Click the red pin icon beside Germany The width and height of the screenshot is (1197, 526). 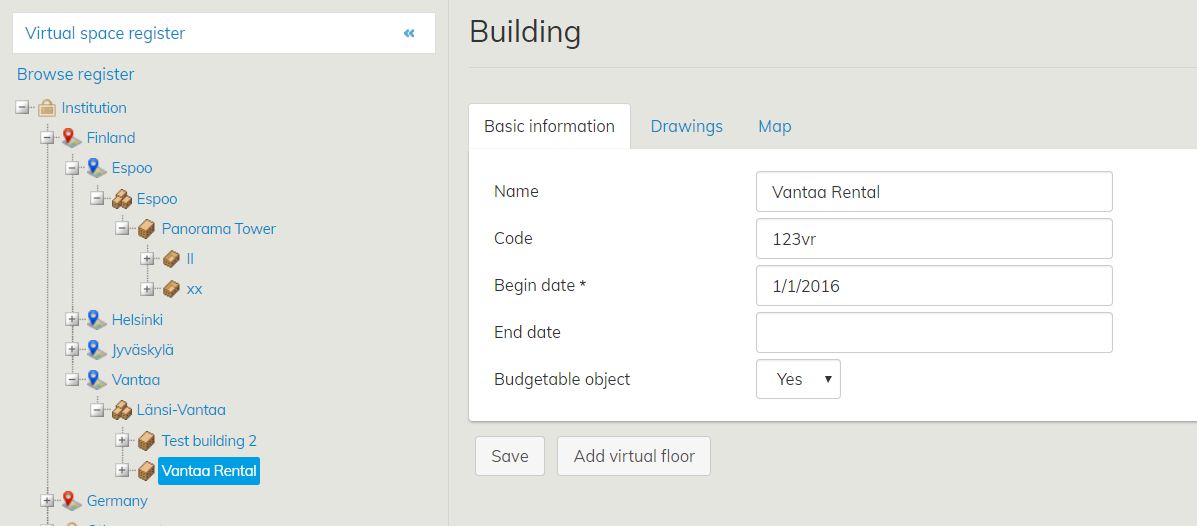[71, 501]
